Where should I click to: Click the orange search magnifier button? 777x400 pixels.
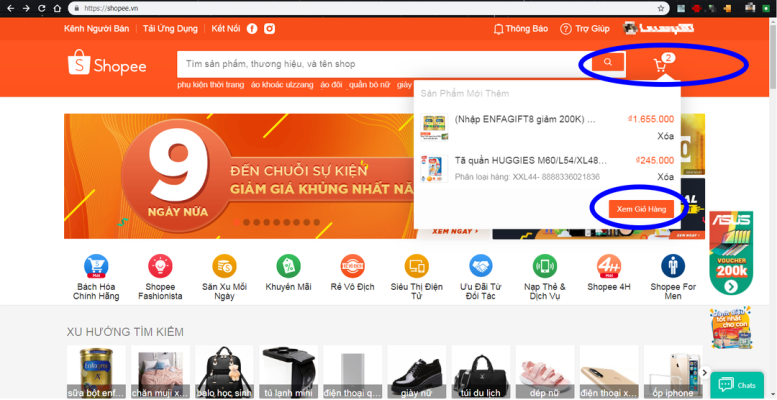tap(608, 62)
